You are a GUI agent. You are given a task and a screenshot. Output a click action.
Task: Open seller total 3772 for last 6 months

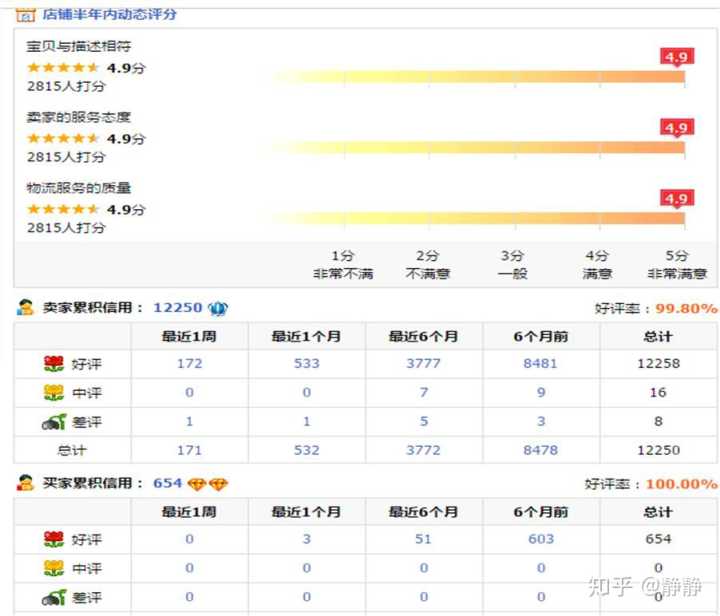pyautogui.click(x=423, y=450)
